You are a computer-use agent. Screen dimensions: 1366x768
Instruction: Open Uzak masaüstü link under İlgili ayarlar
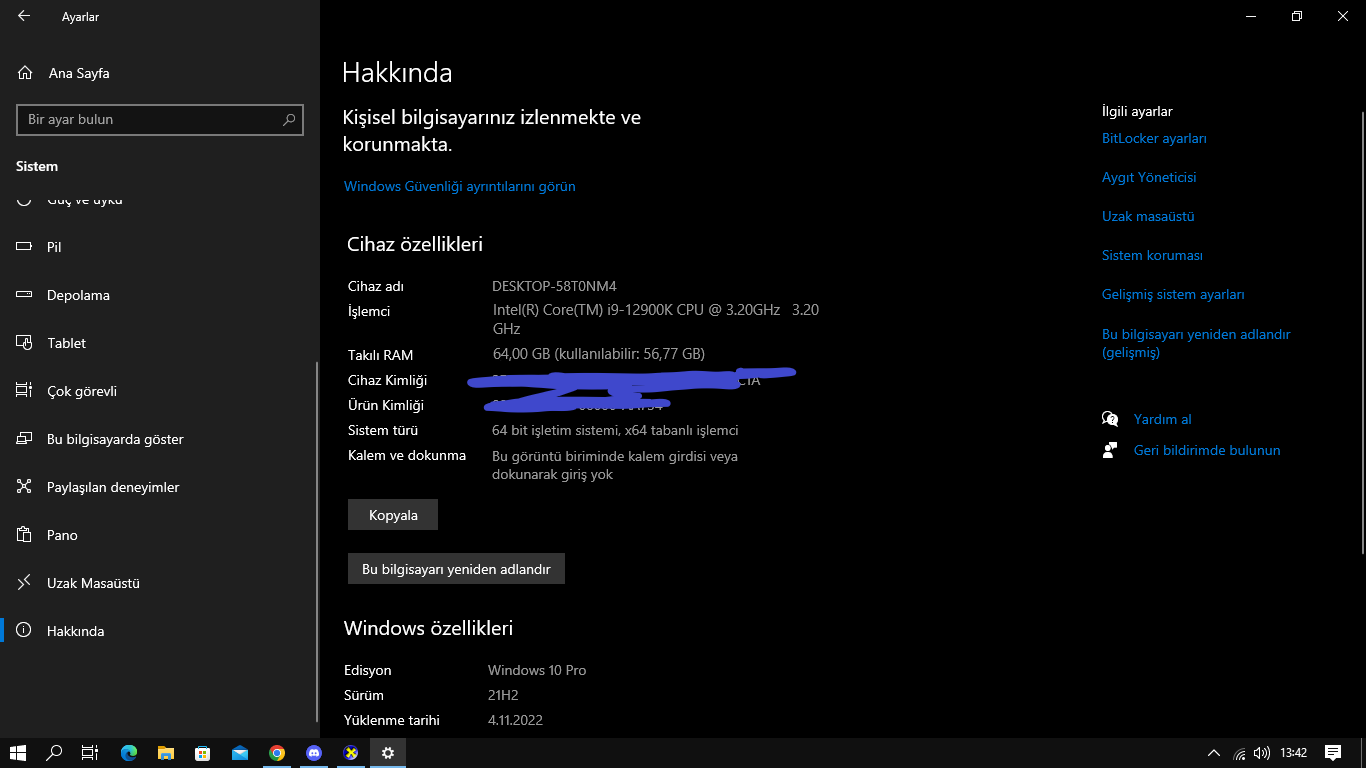1148,216
